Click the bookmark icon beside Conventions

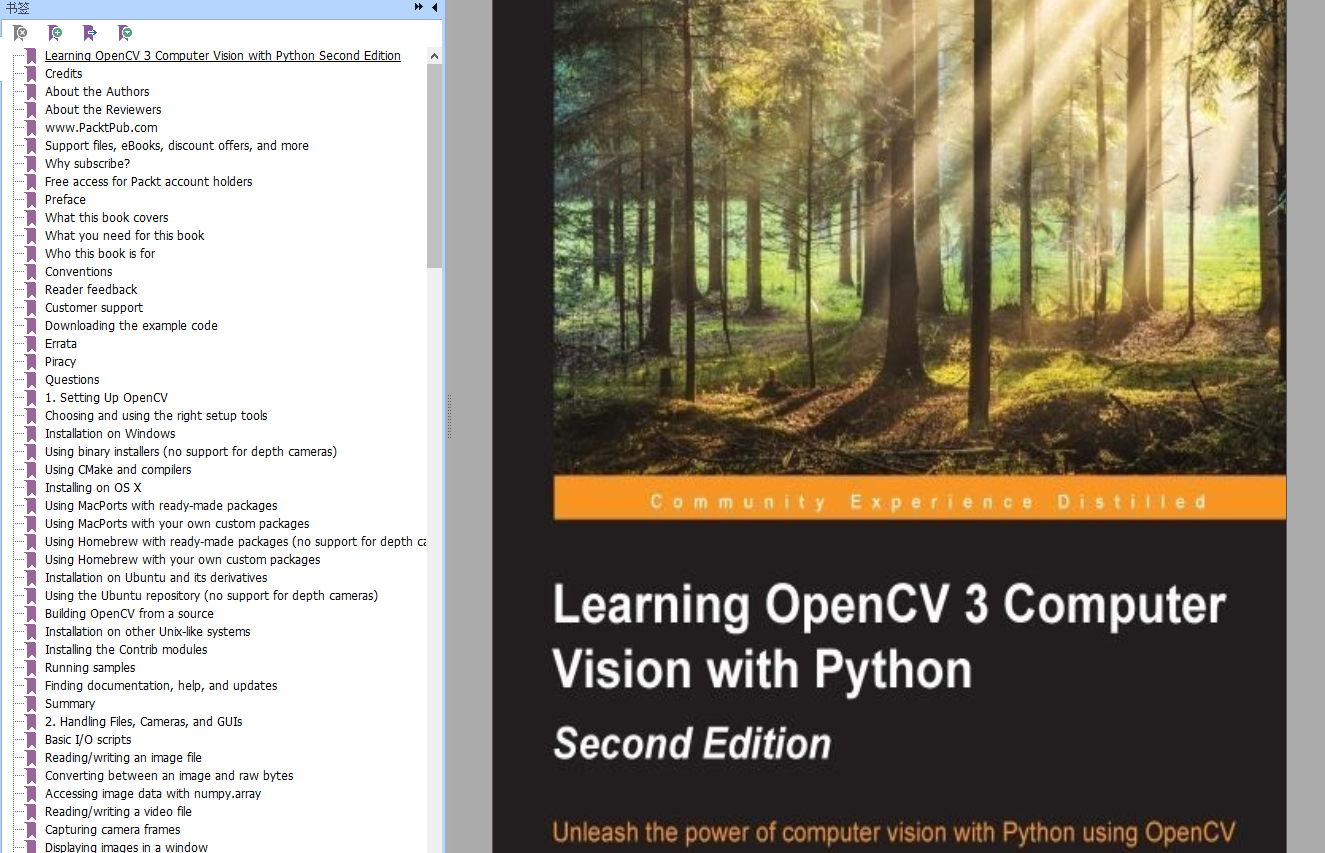(32, 272)
